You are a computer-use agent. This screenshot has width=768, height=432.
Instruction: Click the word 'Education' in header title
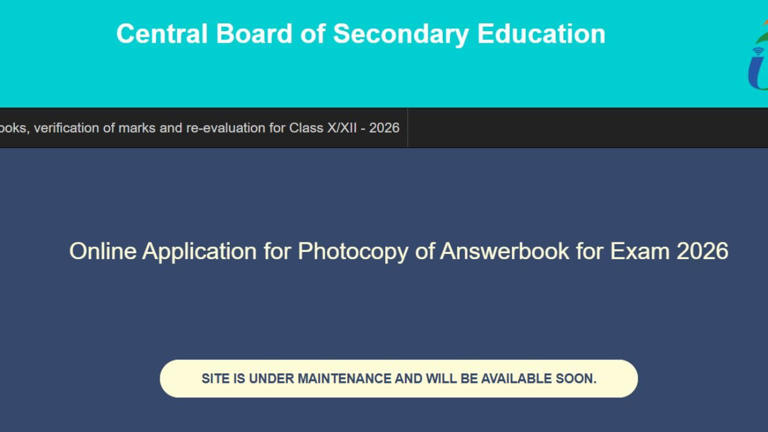541,34
